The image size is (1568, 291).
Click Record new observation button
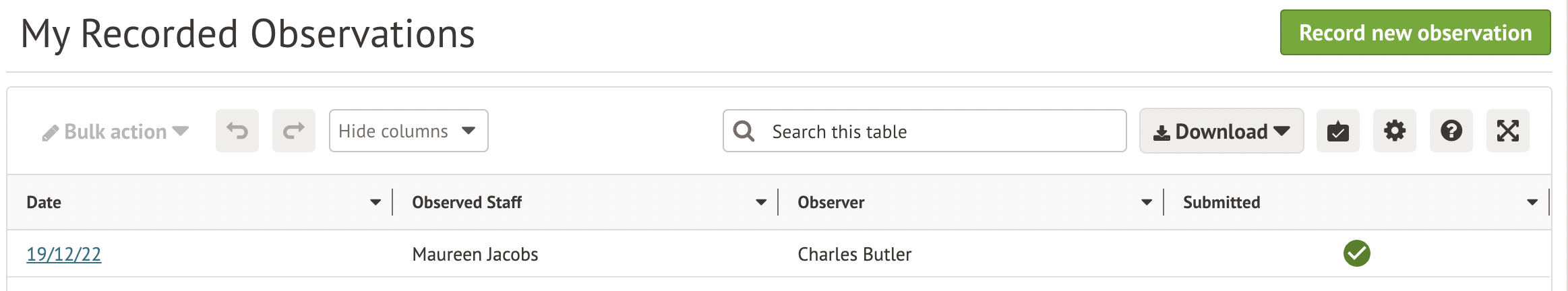(1415, 32)
